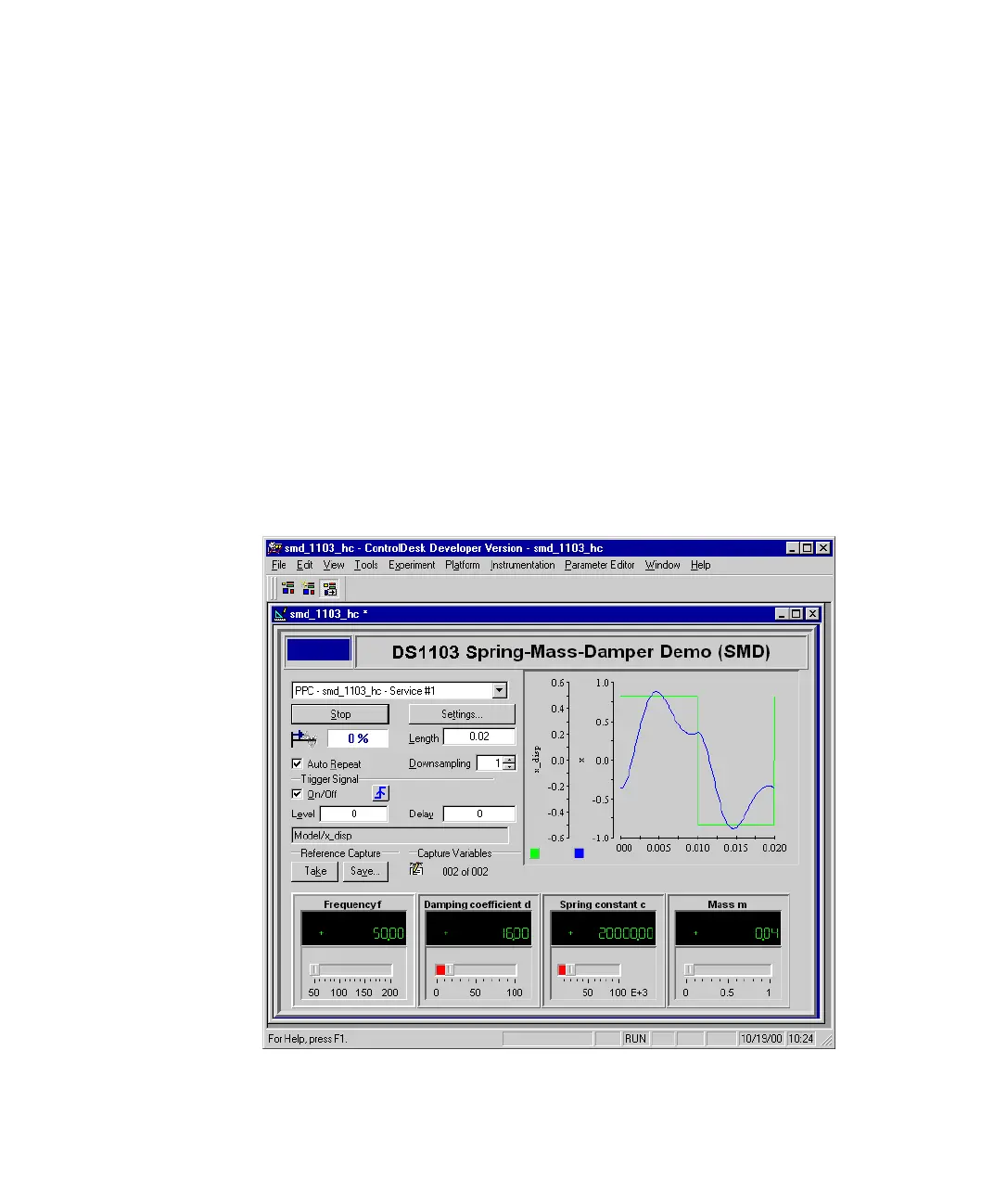Click the RUN status bar indicator
The height and width of the screenshot is (1204, 994).
(x=635, y=1039)
